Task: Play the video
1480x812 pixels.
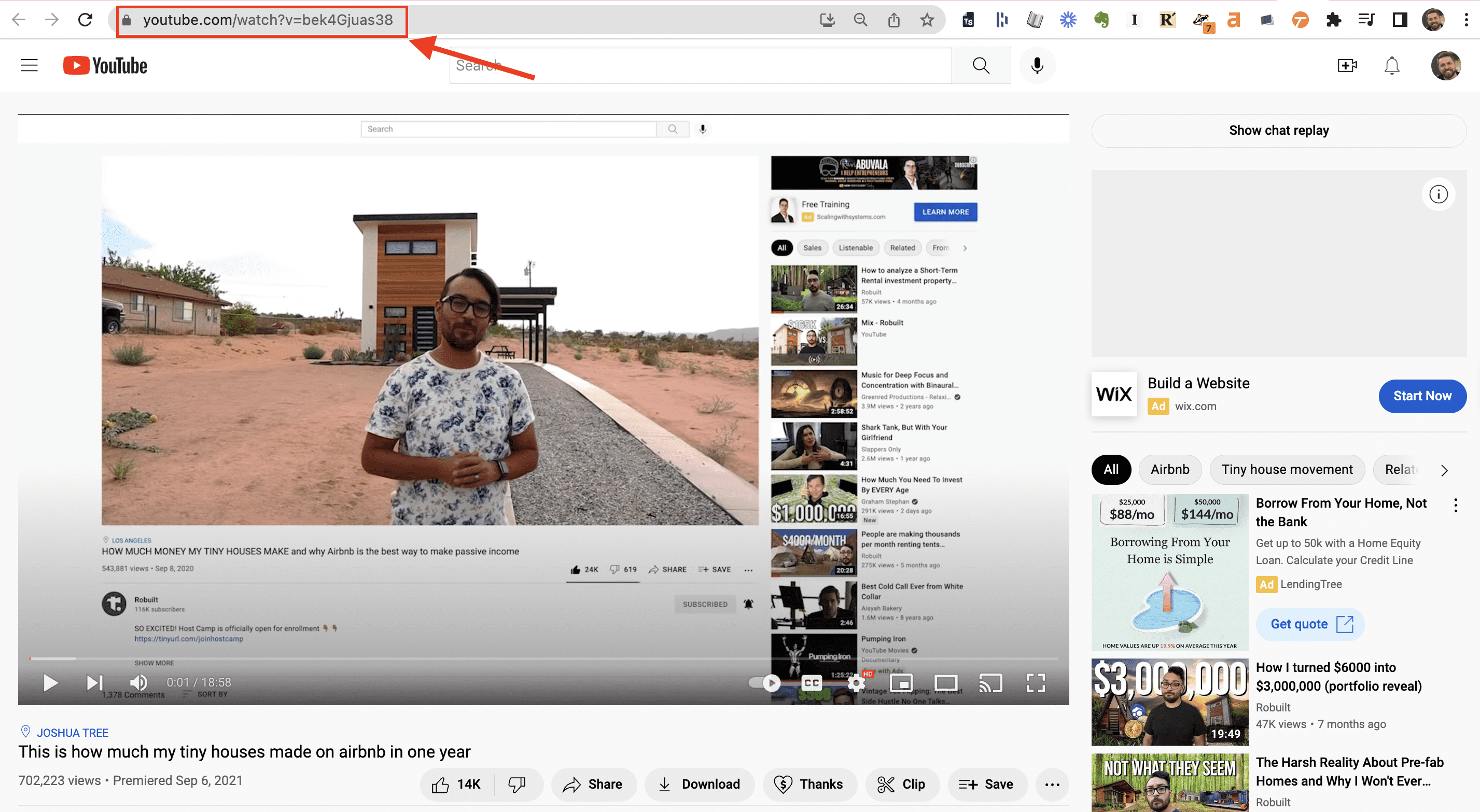Action: point(50,683)
